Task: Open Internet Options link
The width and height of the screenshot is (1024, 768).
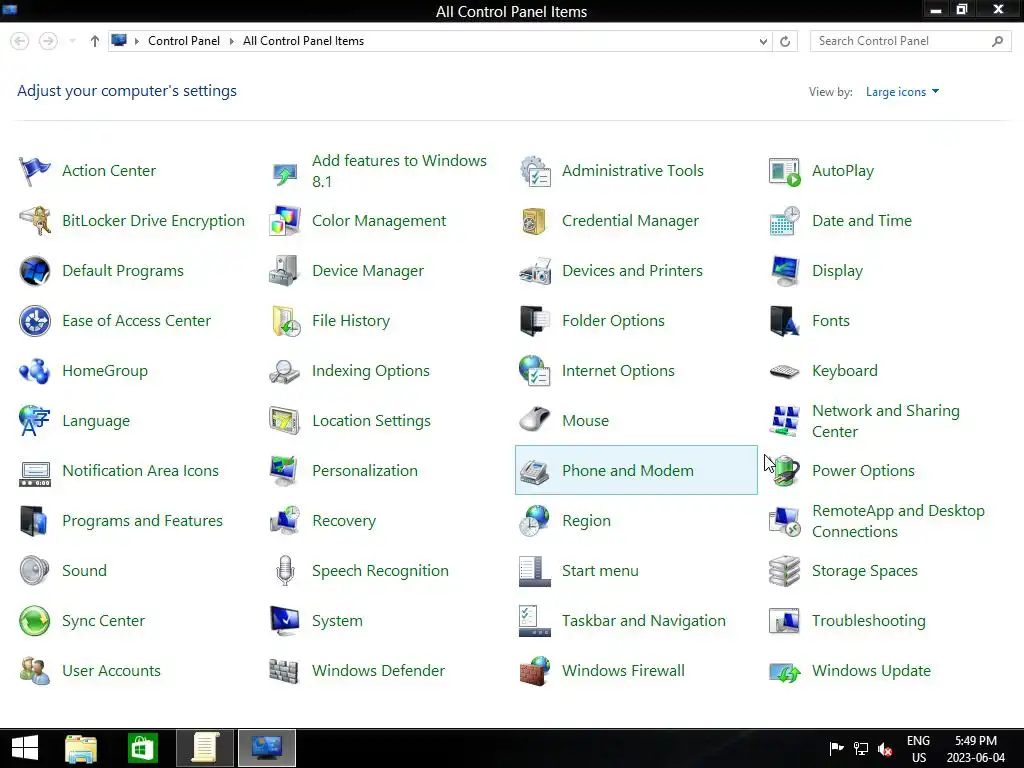Action: (618, 371)
